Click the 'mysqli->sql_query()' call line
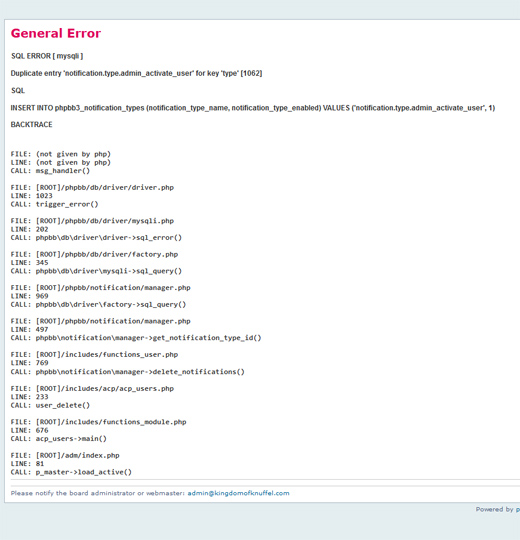Image resolution: width=520 pixels, height=540 pixels. (x=96, y=271)
